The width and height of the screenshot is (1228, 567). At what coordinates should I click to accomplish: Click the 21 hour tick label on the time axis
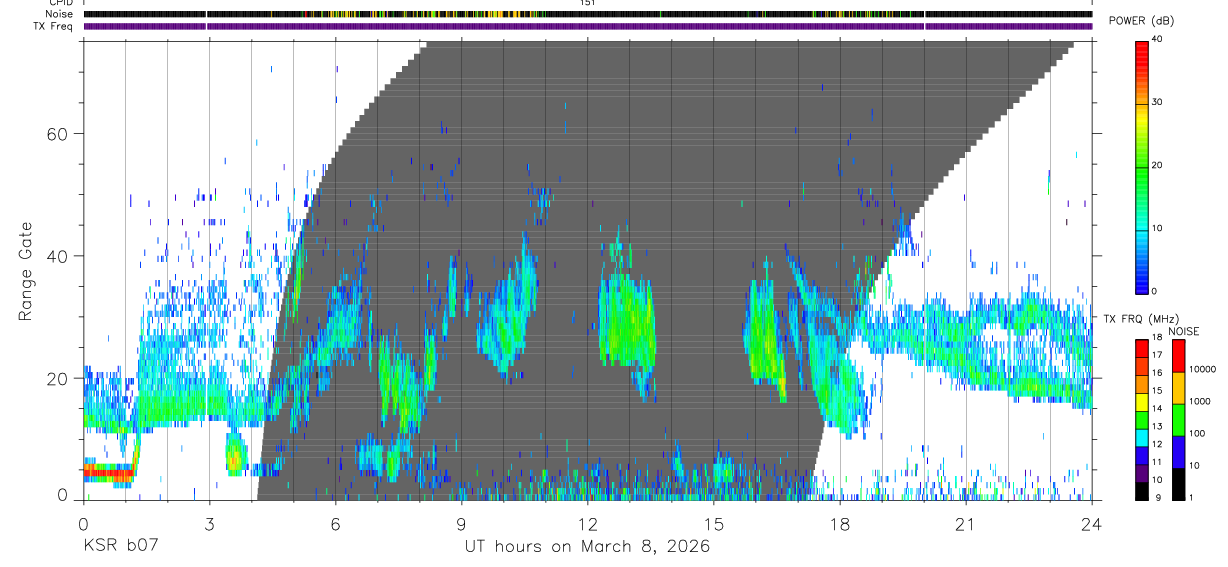[965, 523]
